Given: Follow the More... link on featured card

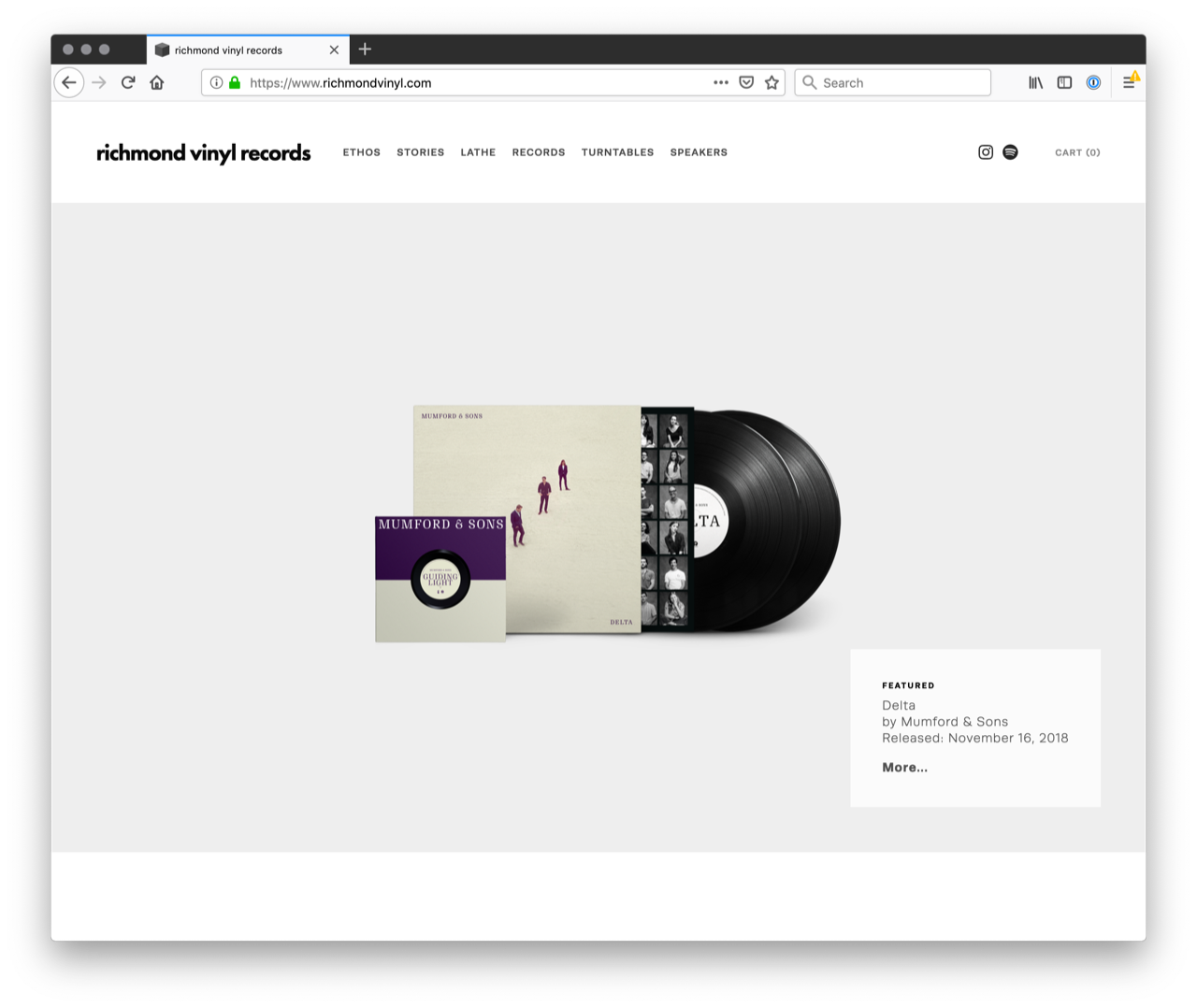Looking at the screenshot, I should click(904, 768).
